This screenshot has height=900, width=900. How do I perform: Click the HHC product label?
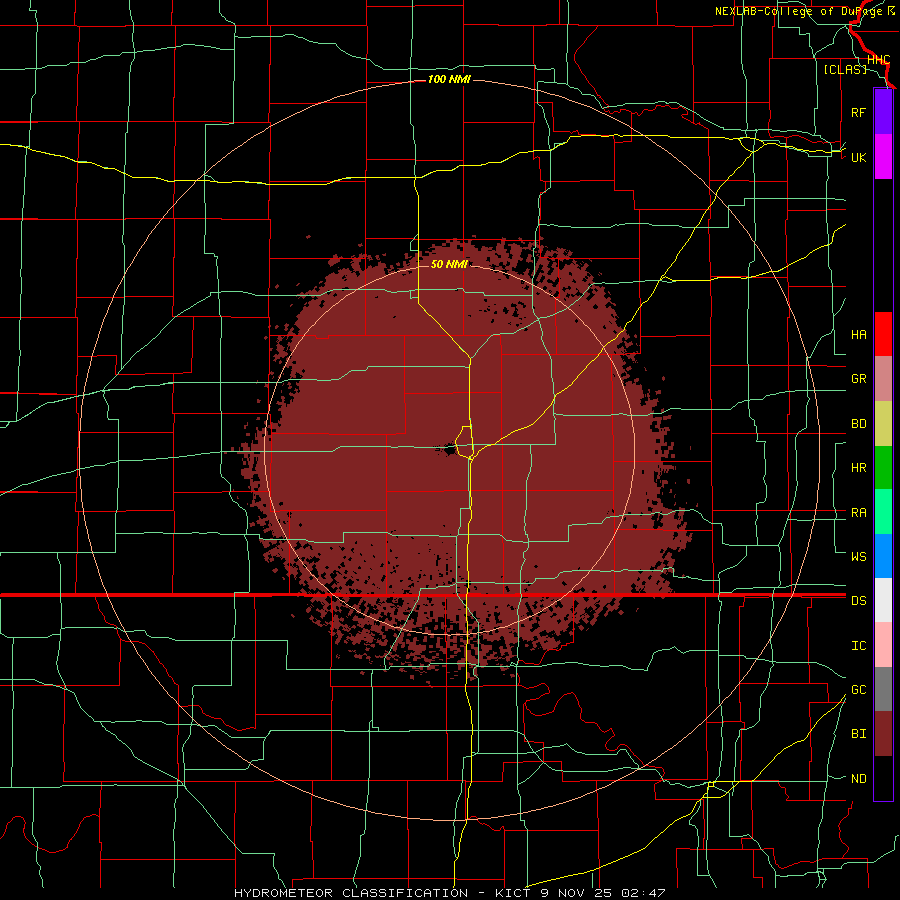click(878, 60)
